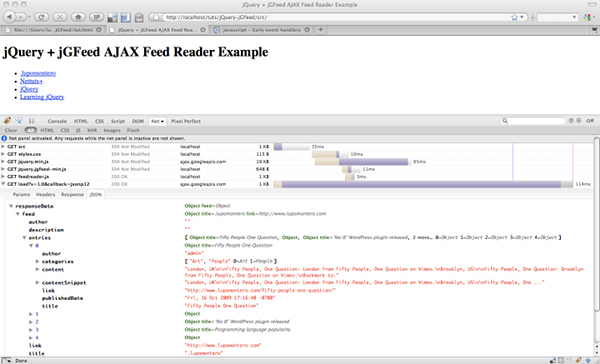The image size is (600, 364).
Task: Click the search magnifier in Firebug search box
Action: pos(505,121)
